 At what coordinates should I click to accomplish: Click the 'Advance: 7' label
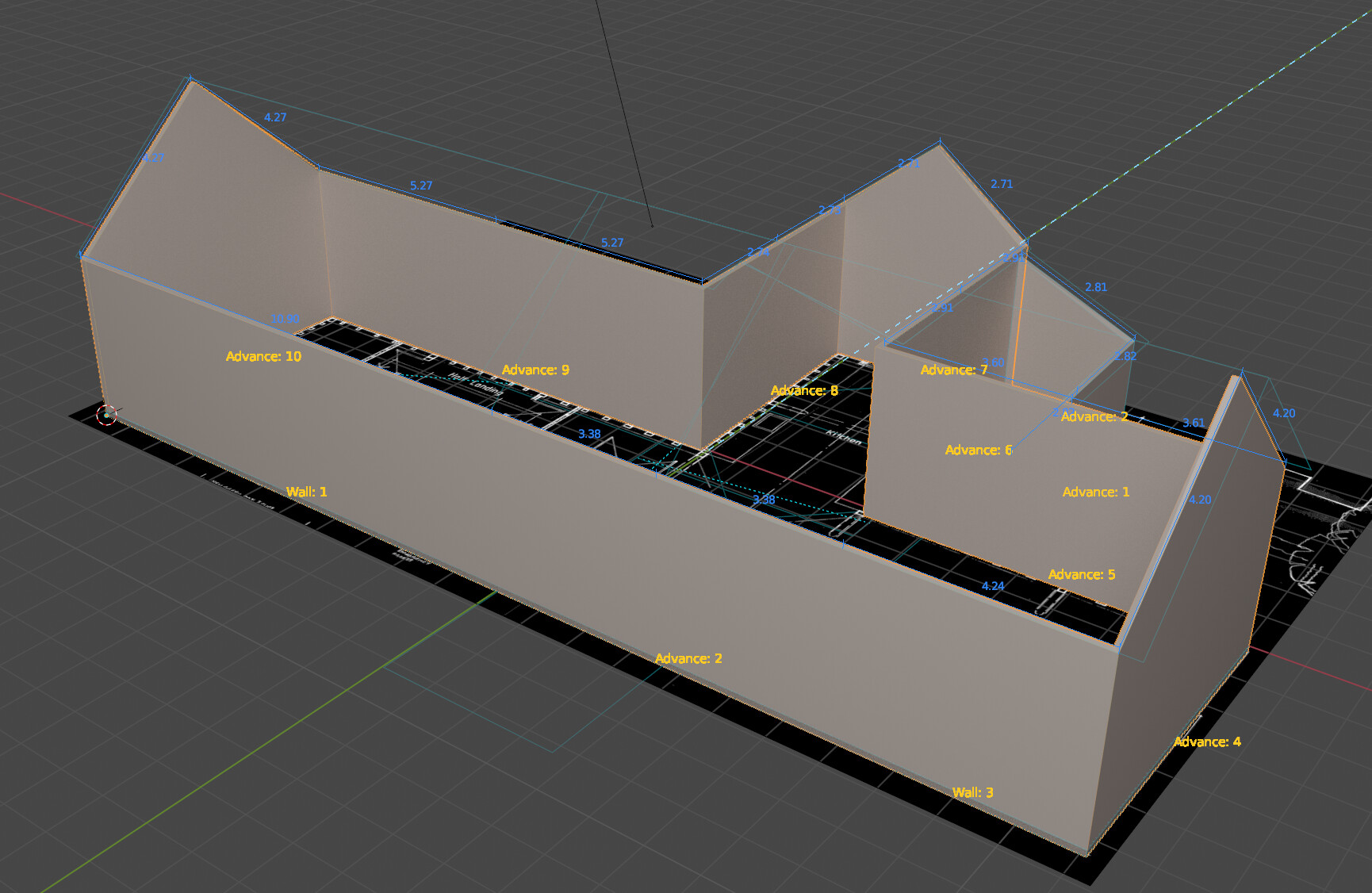coord(954,370)
